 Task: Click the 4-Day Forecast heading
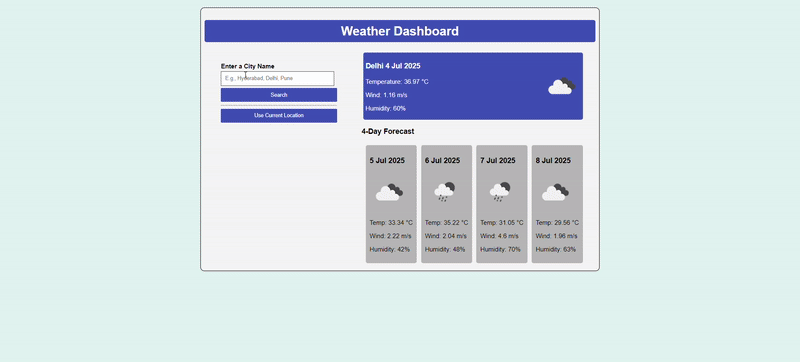click(x=388, y=132)
